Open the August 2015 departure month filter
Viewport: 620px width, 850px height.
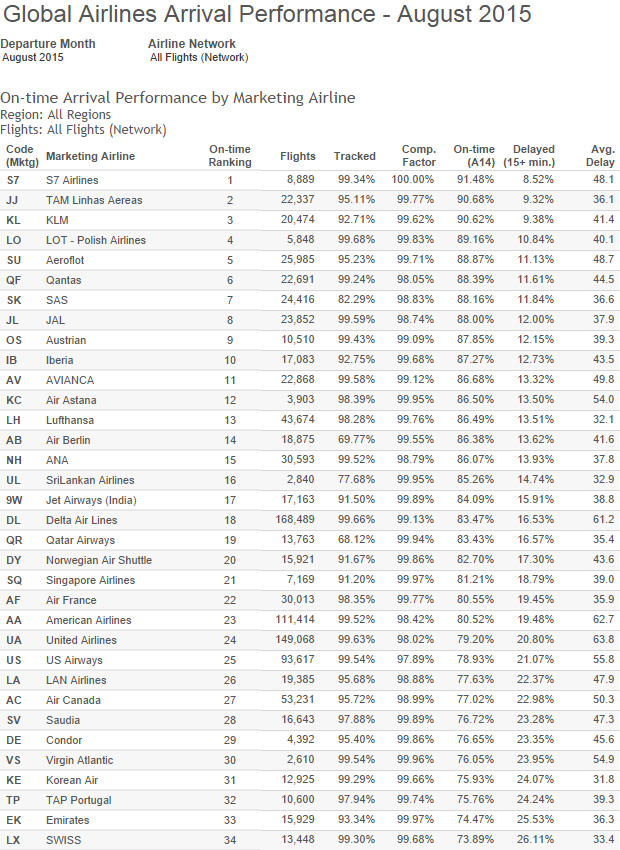33,58
